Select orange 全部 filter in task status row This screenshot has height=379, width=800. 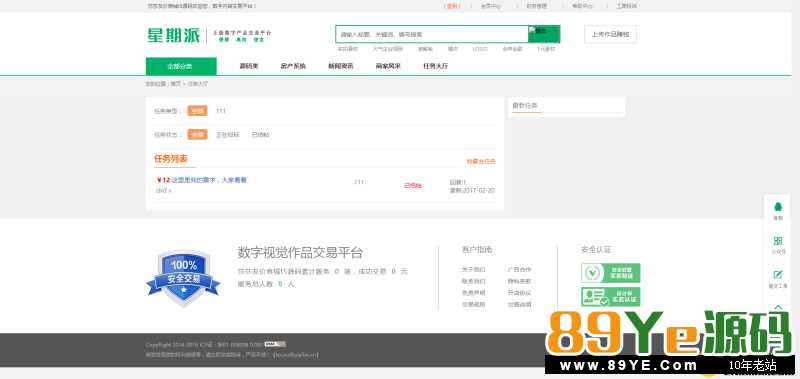click(x=197, y=135)
